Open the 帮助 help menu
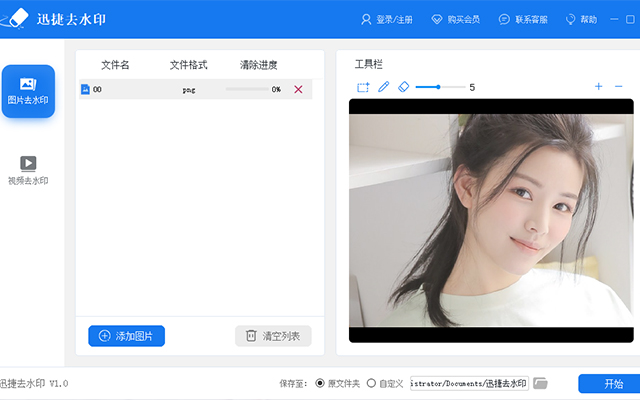640x400 pixels. point(581,19)
